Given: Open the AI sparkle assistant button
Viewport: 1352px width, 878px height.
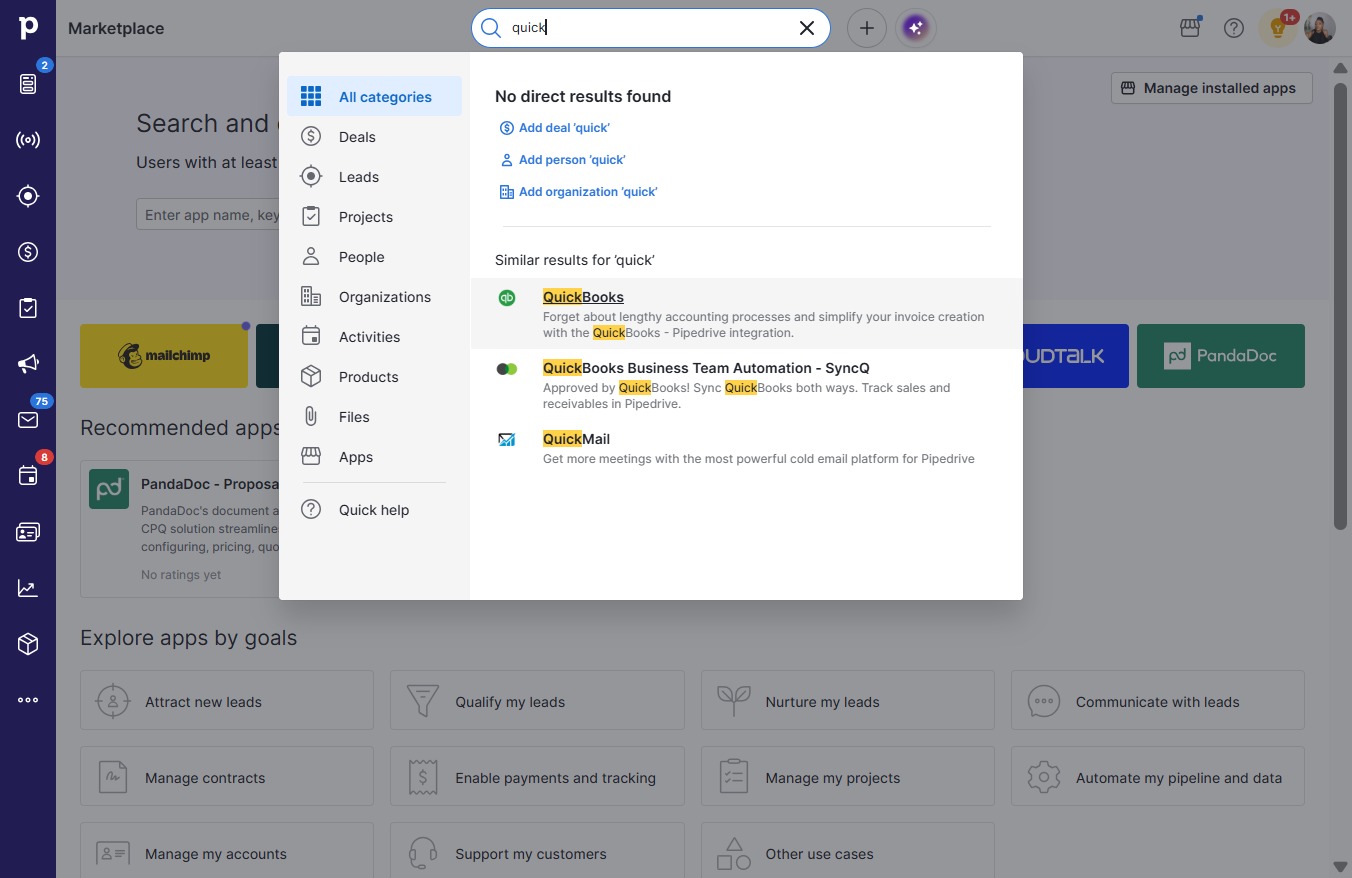Looking at the screenshot, I should 915,28.
